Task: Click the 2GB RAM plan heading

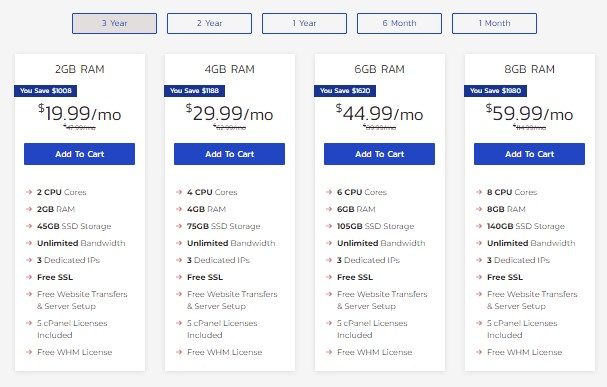Action: (79, 69)
